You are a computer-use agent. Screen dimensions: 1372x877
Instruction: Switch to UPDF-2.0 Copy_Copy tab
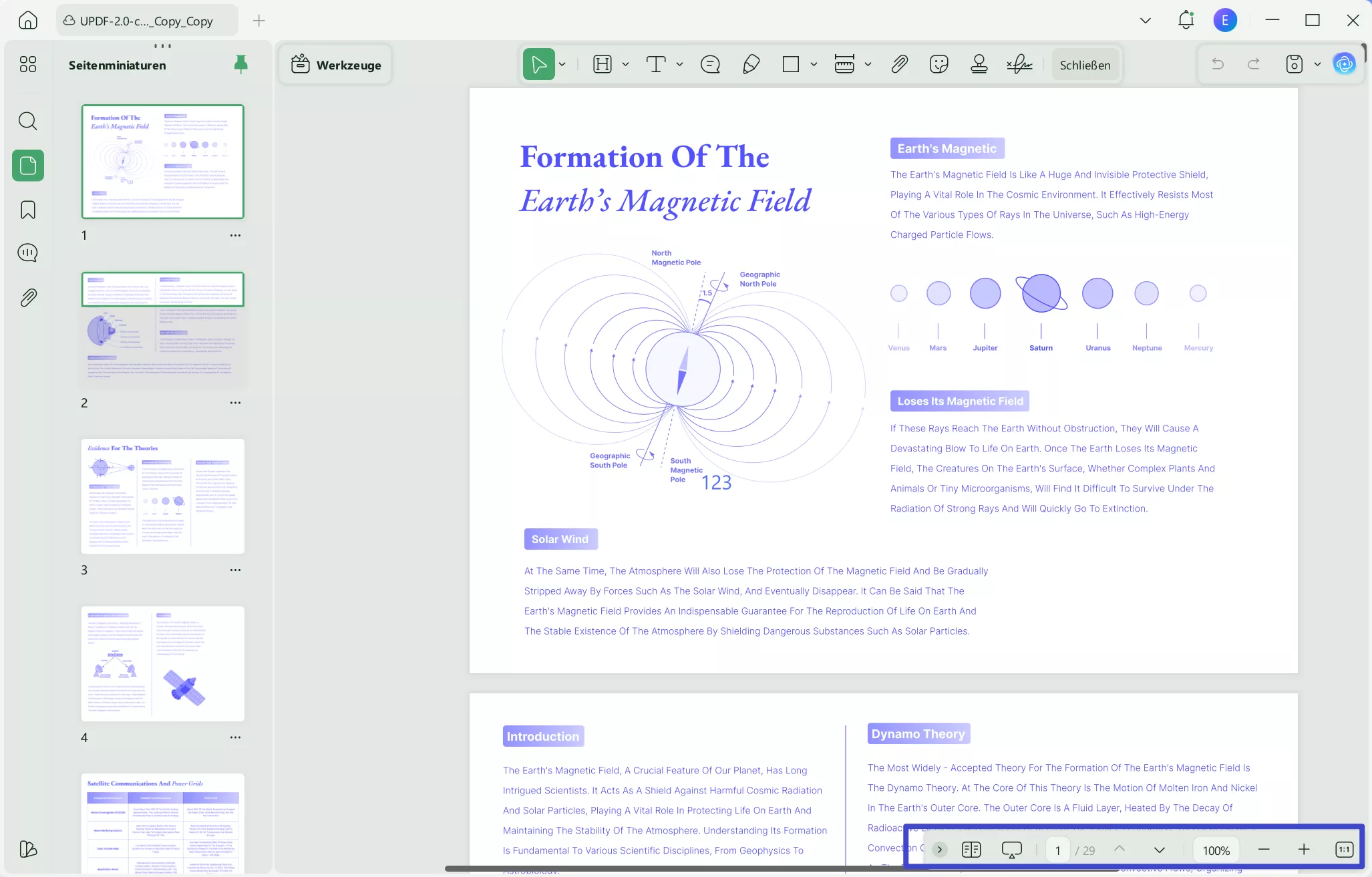pyautogui.click(x=147, y=21)
